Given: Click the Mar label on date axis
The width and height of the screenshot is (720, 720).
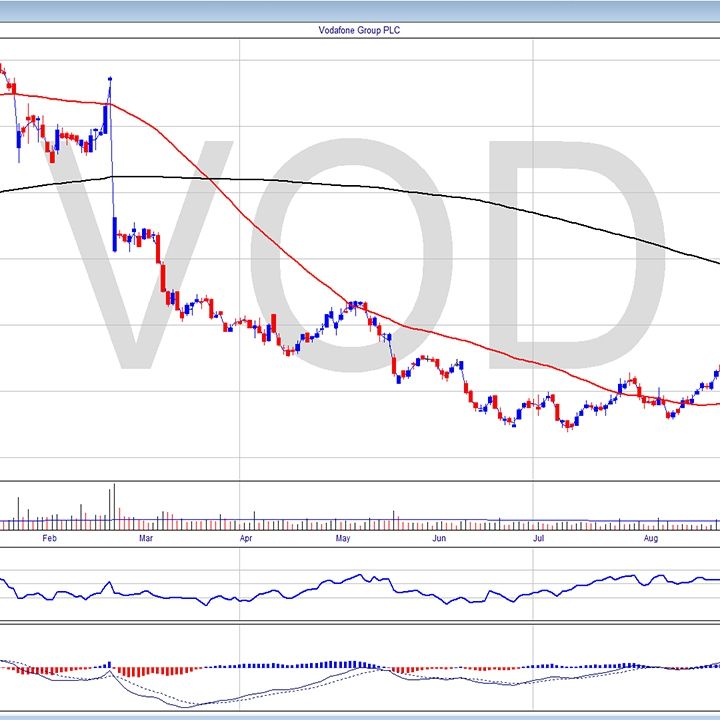Looking at the screenshot, I should coord(146,539).
